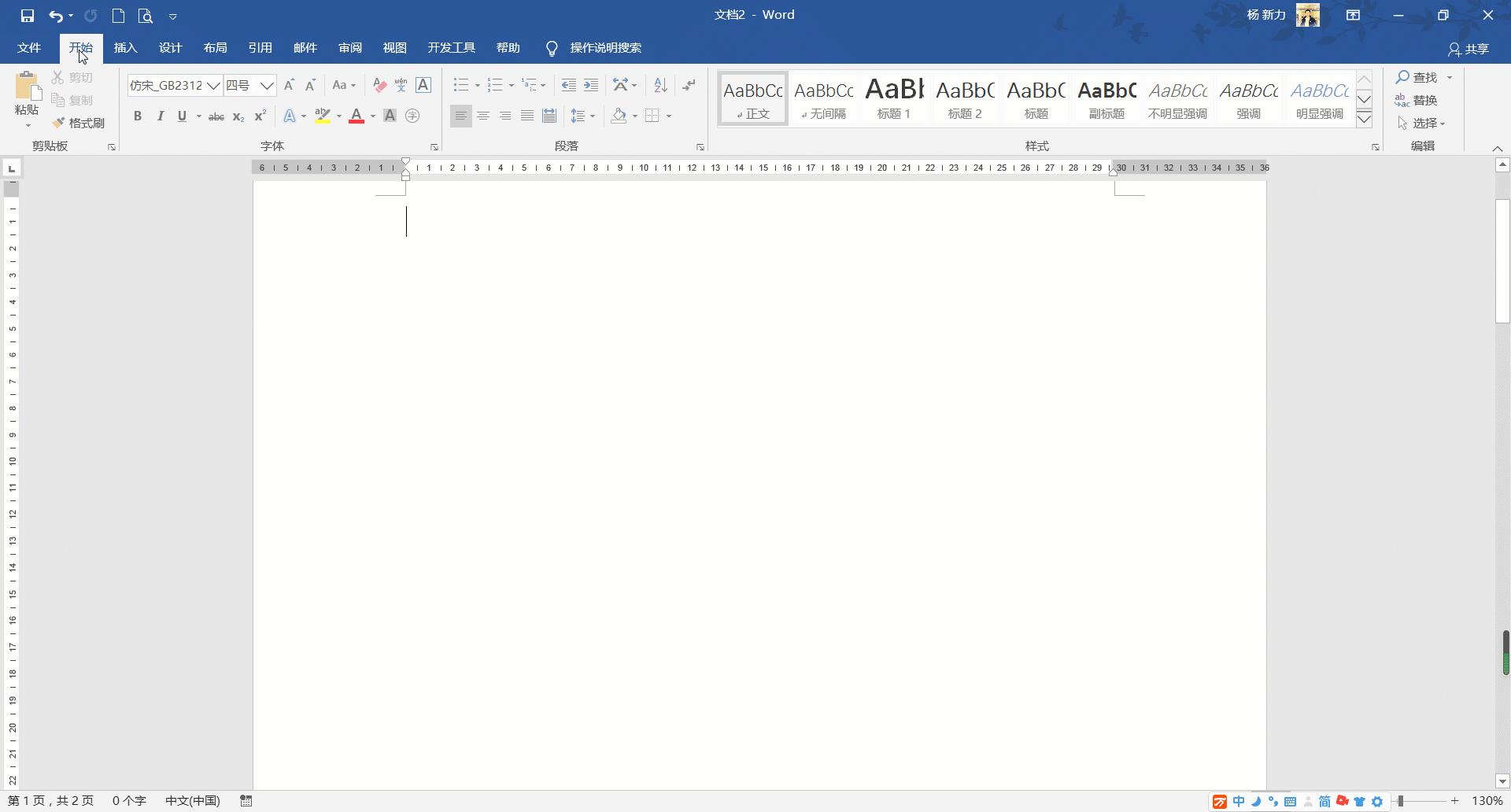This screenshot has height=812, width=1511.
Task: Click the increase indent icon
Action: (x=591, y=86)
